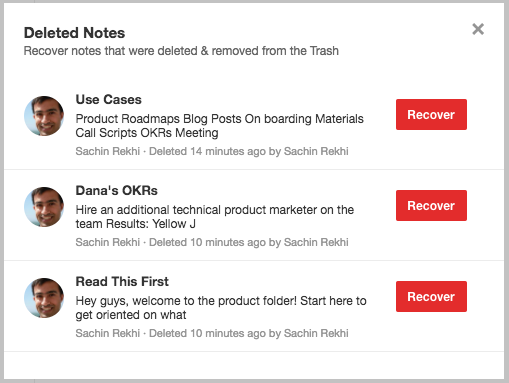Select the Hire an additional technical preview text
The width and height of the screenshot is (509, 383).
pyautogui.click(x=215, y=217)
